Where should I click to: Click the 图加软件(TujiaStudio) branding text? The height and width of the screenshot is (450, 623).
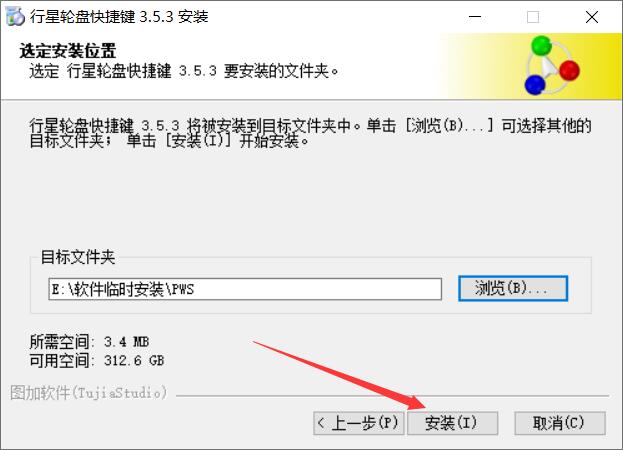pyautogui.click(x=88, y=392)
